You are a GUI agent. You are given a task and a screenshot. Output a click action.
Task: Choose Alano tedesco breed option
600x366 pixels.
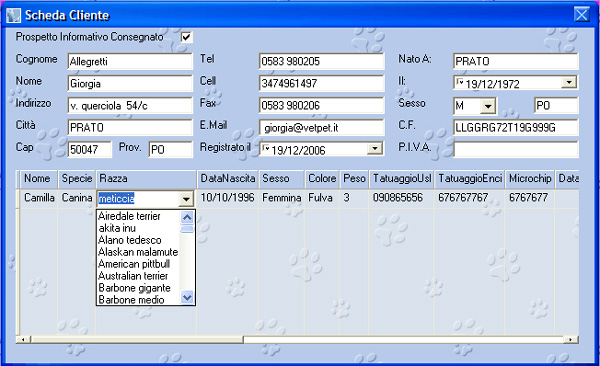click(138, 240)
